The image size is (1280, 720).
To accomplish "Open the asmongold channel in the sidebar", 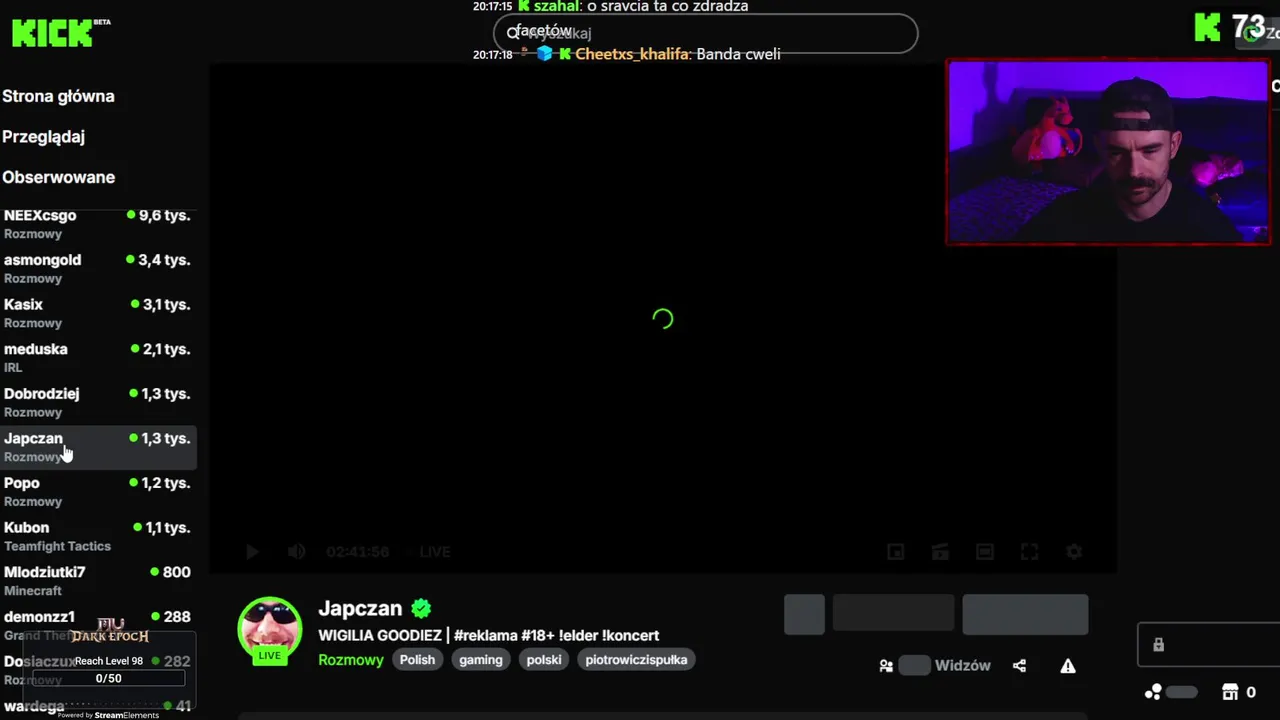I will (x=98, y=268).
